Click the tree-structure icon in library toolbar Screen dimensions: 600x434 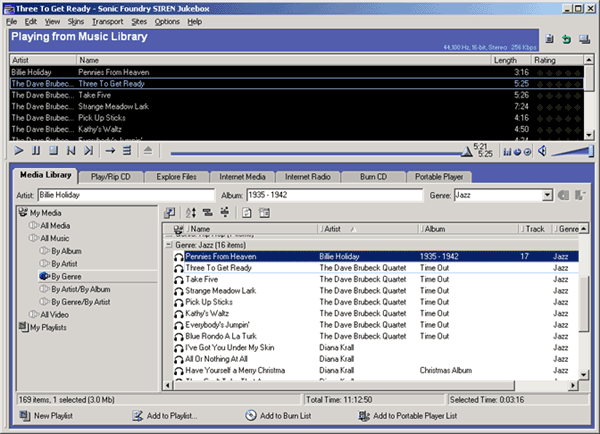click(225, 212)
